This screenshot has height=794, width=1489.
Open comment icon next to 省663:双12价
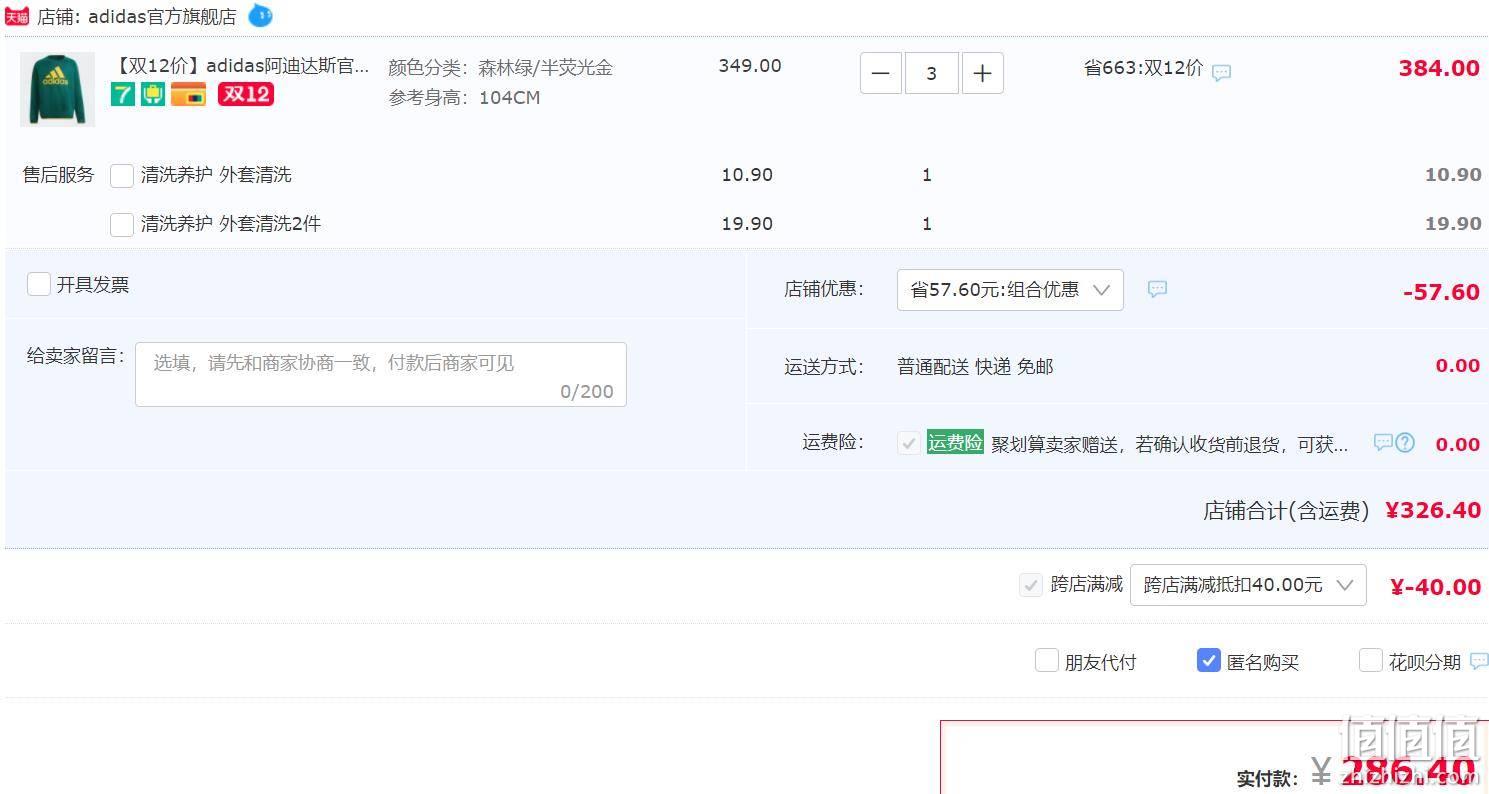(1221, 72)
